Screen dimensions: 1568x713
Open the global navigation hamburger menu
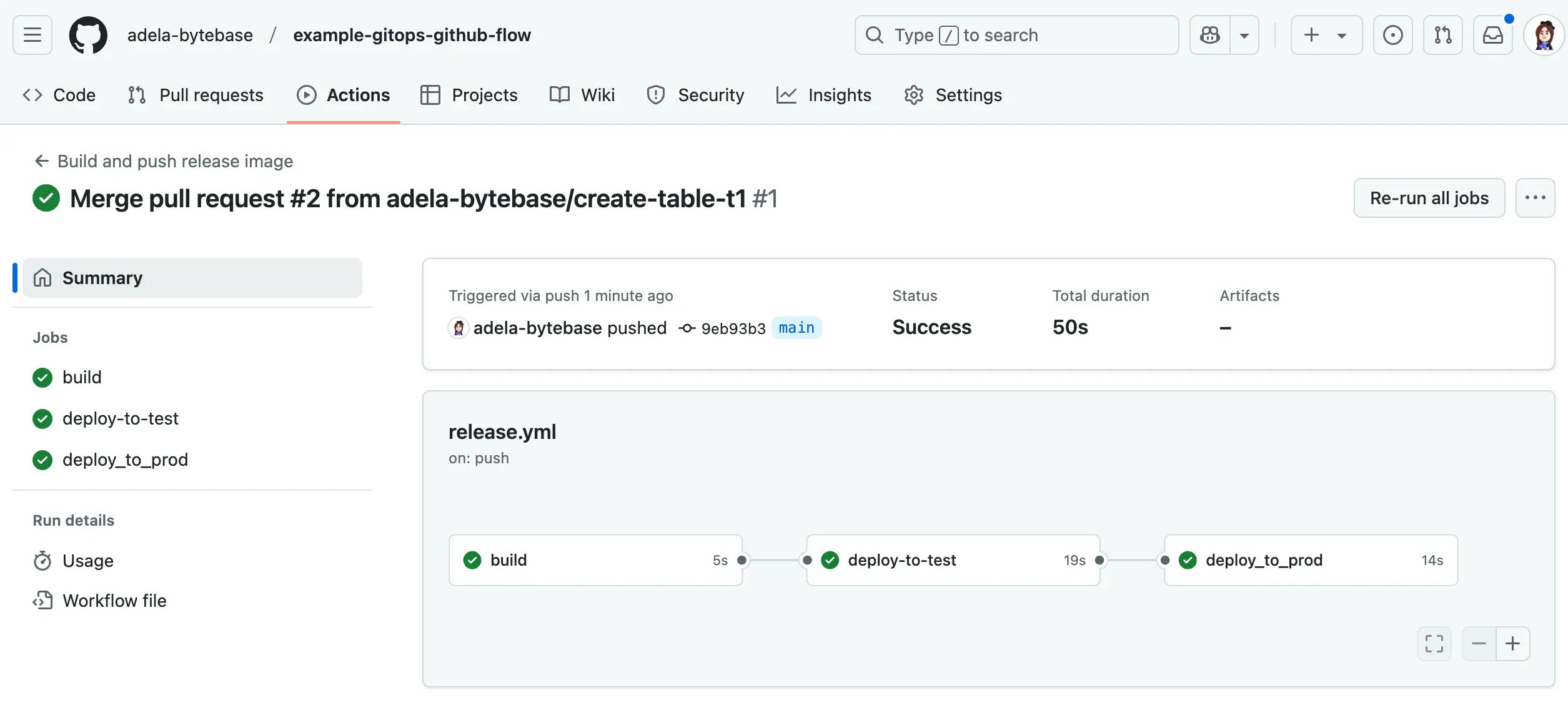[31, 34]
